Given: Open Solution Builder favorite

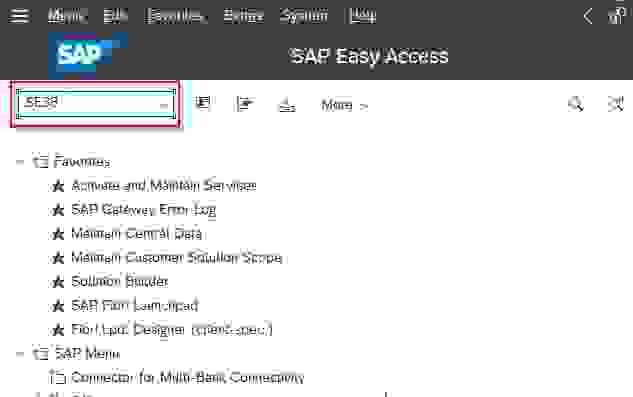Looking at the screenshot, I should [119, 281].
